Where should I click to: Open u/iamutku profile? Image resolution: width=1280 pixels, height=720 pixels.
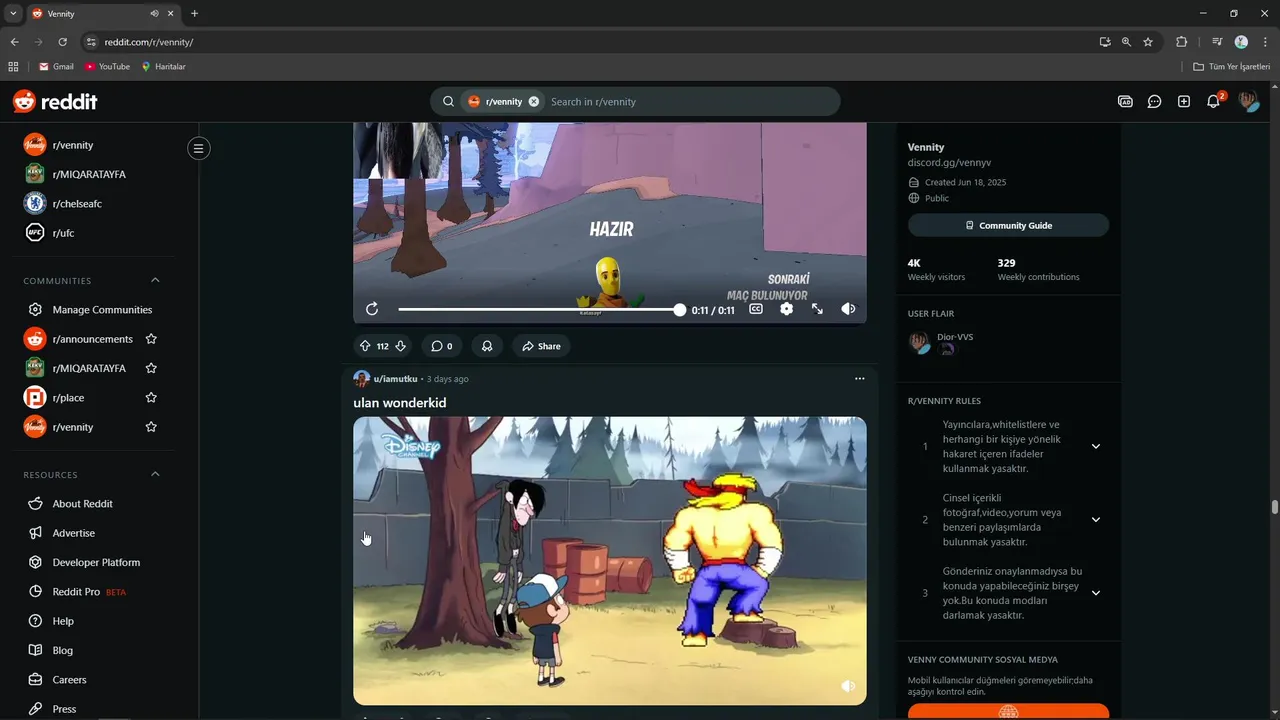tap(395, 379)
